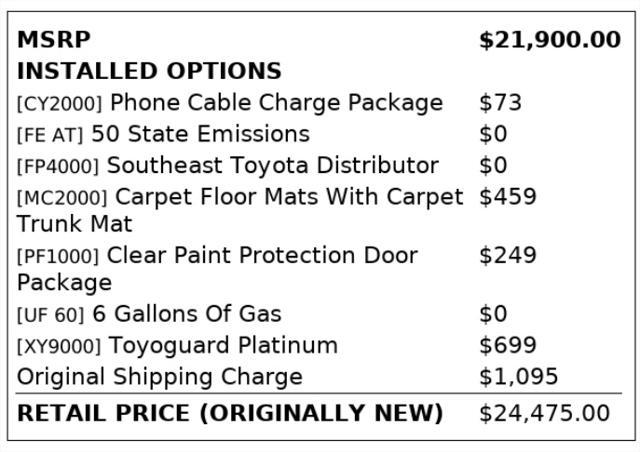Select the $24,475.00 retail price total
The height and width of the screenshot is (452, 640).
click(544, 413)
